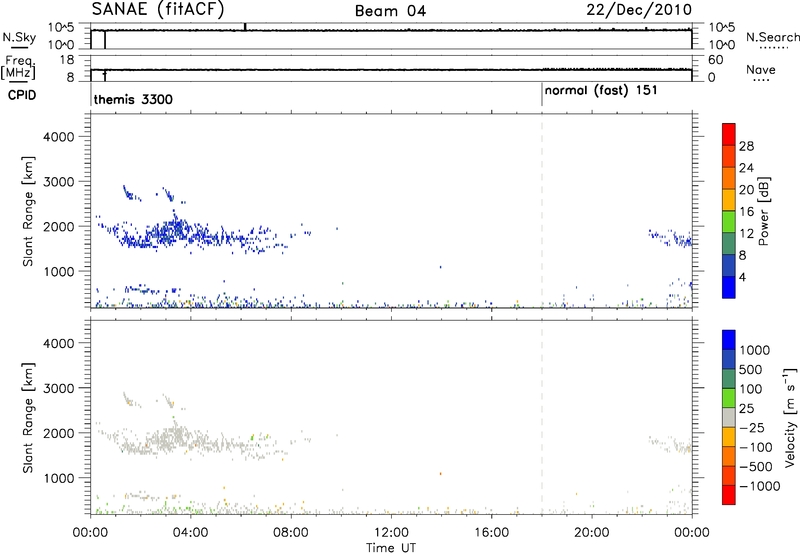Pick the gray Velocity segment between 25 and -25
The height and width of the screenshot is (554, 800).
point(729,417)
